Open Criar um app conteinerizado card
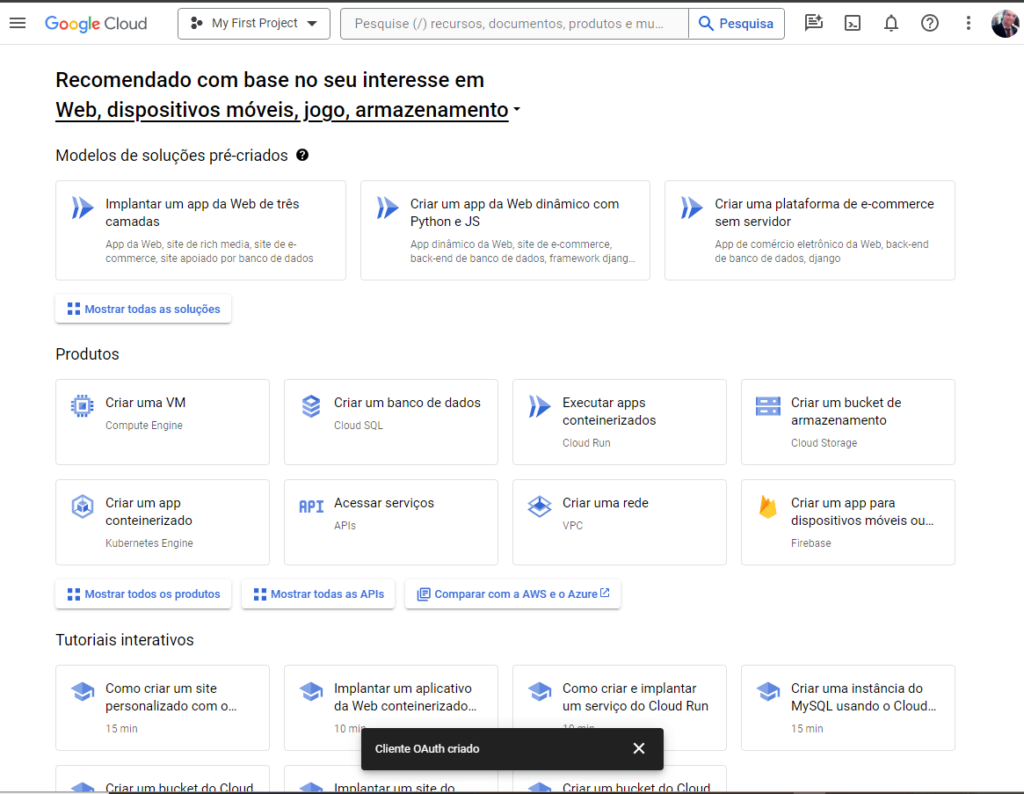The width and height of the screenshot is (1024, 794). (x=163, y=522)
